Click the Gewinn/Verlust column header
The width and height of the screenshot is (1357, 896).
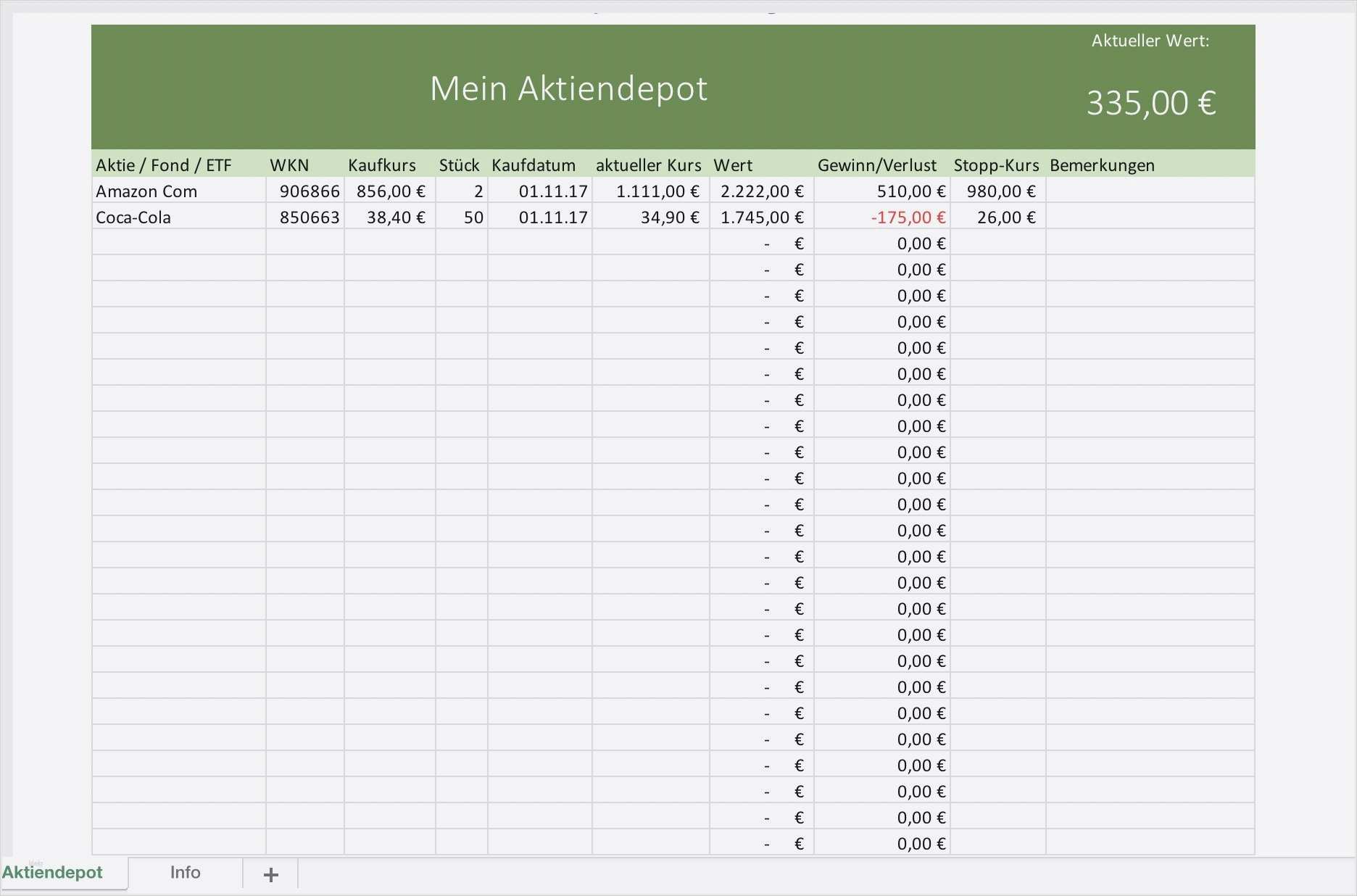click(x=877, y=165)
